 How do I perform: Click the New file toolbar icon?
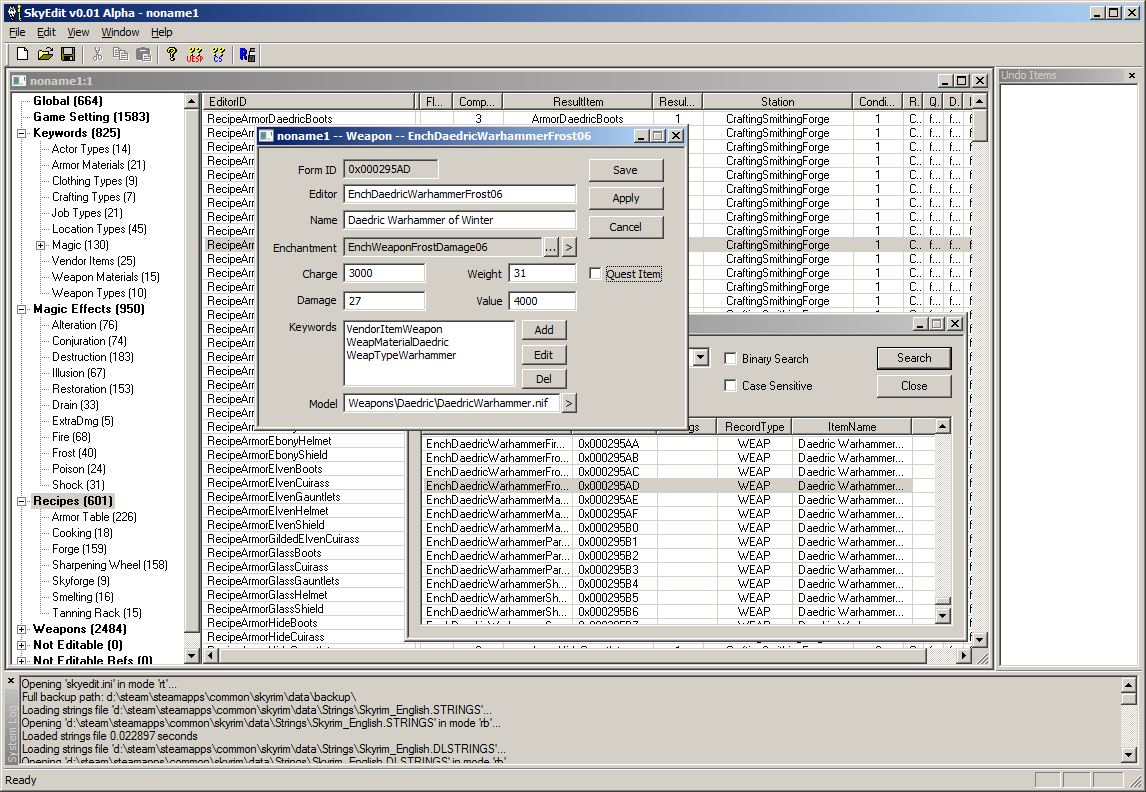(22, 54)
